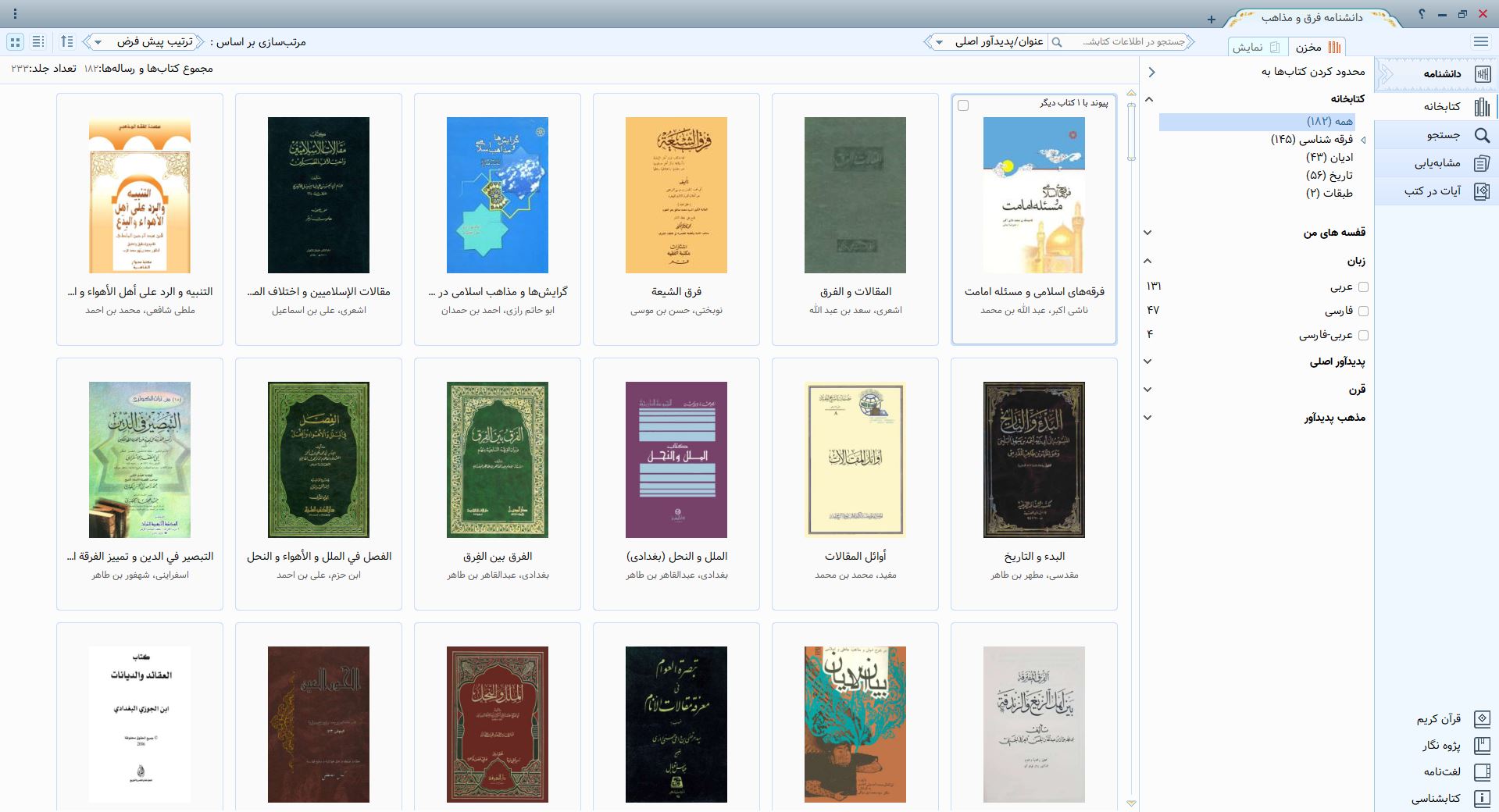The width and height of the screenshot is (1499, 812).
Task: Click author نوبختی، حسن بن موسی
Action: (x=676, y=311)
